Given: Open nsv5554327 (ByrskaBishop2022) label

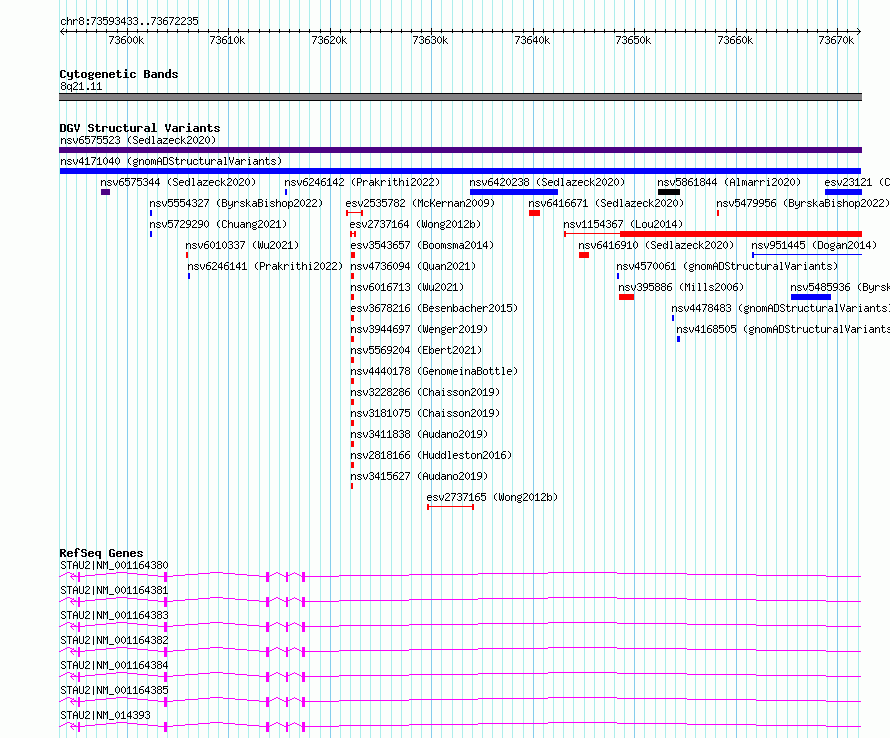Looking at the screenshot, I should (236, 203).
